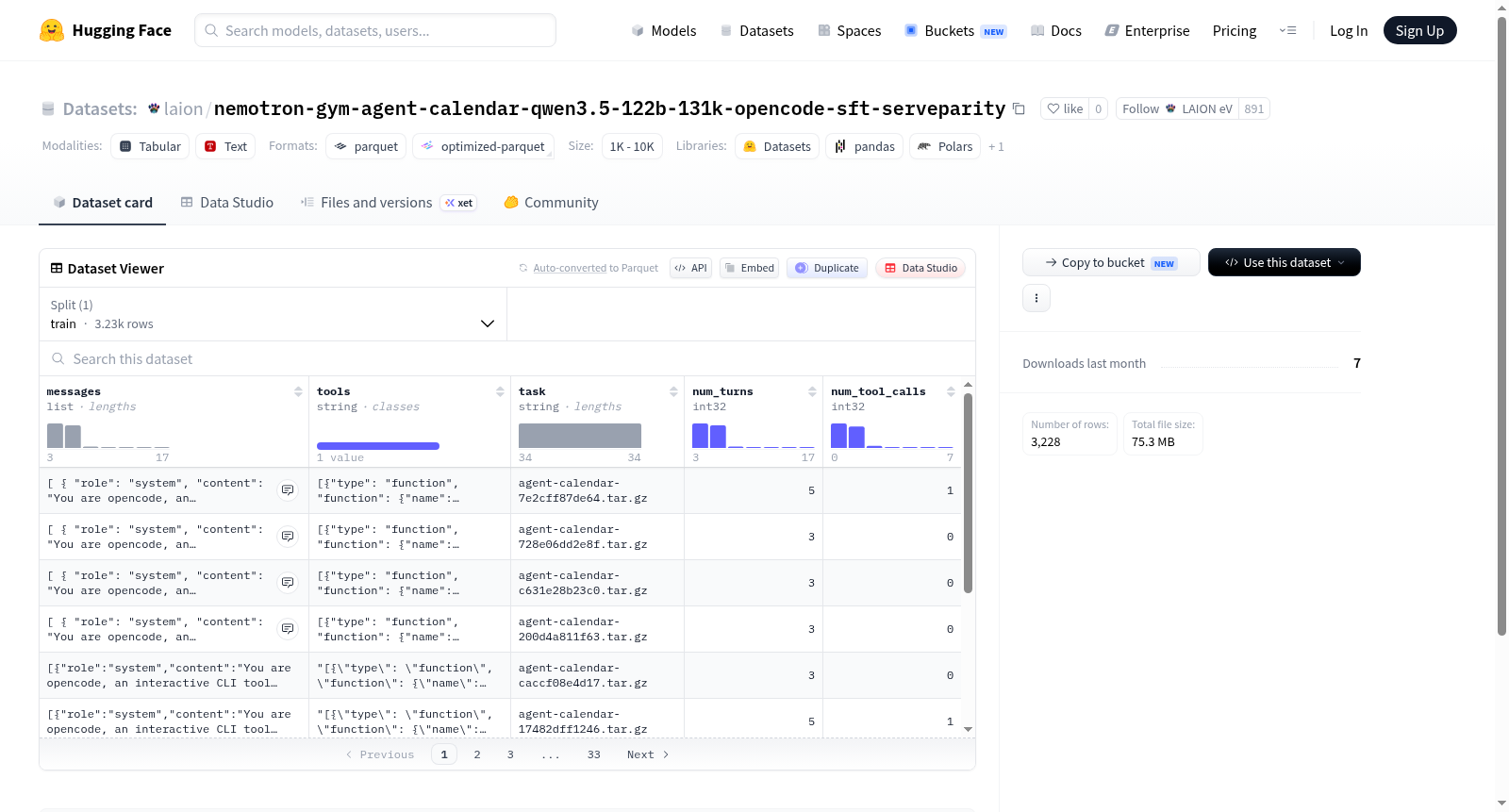Click the num_tool_calls histogram
This screenshot has height=812, width=1509.
(892, 436)
